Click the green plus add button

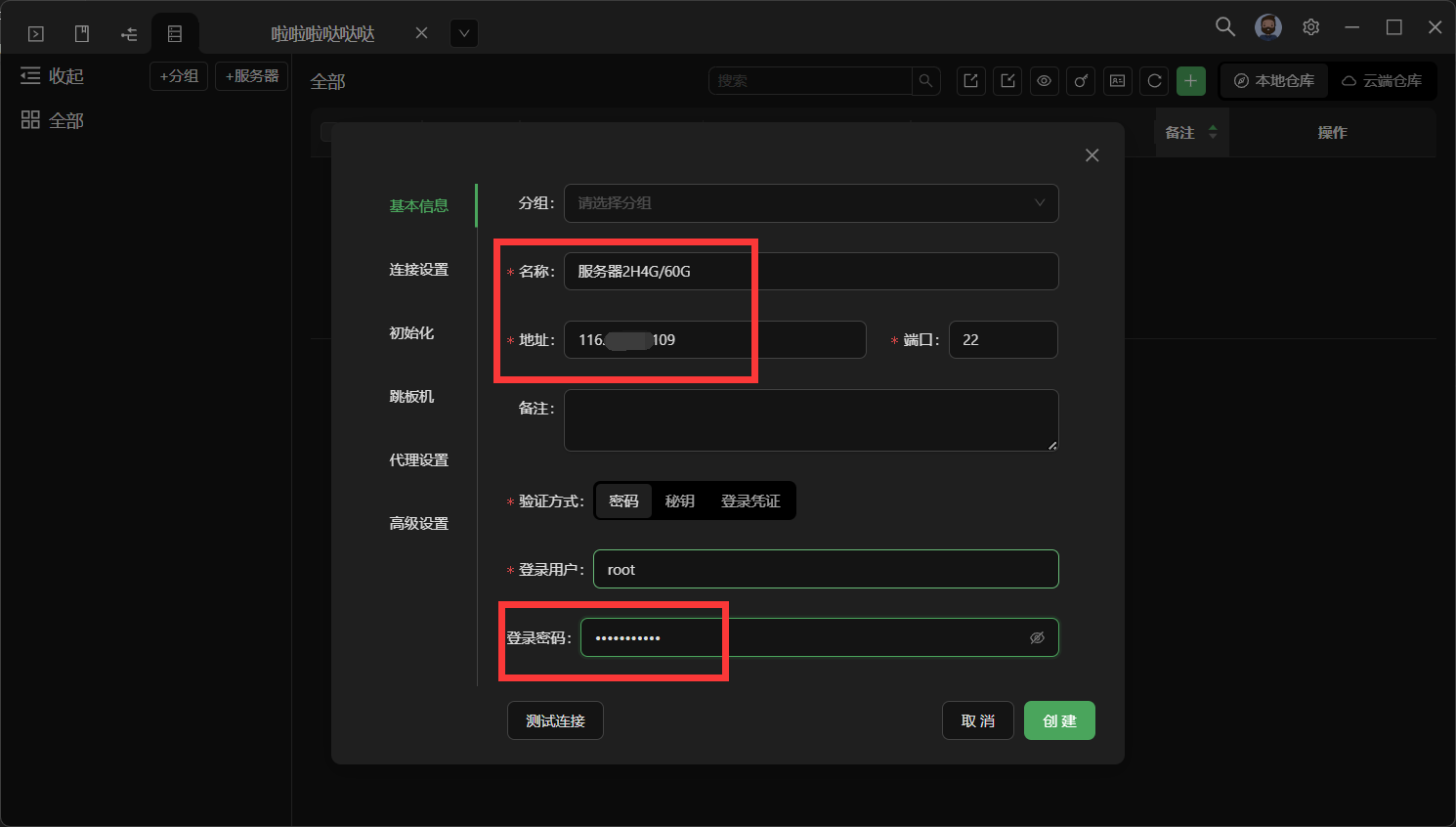click(x=1190, y=81)
